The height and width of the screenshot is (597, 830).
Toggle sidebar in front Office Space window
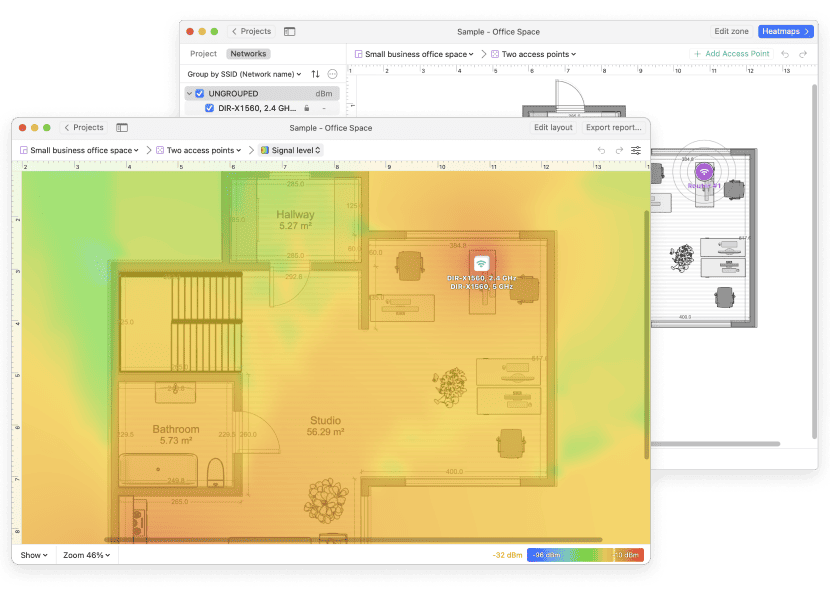[122, 128]
